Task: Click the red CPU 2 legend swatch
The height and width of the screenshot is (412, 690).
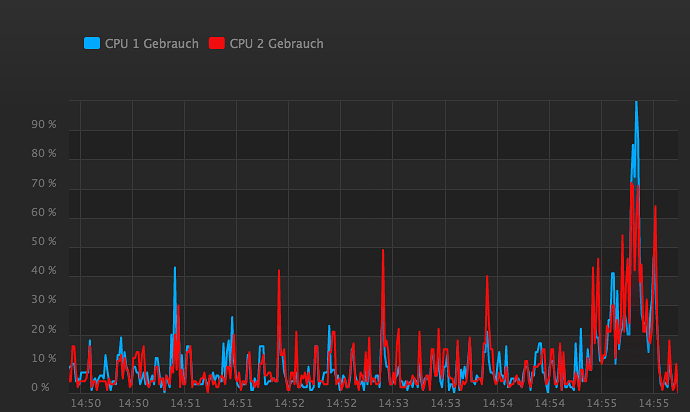Action: 217,43
